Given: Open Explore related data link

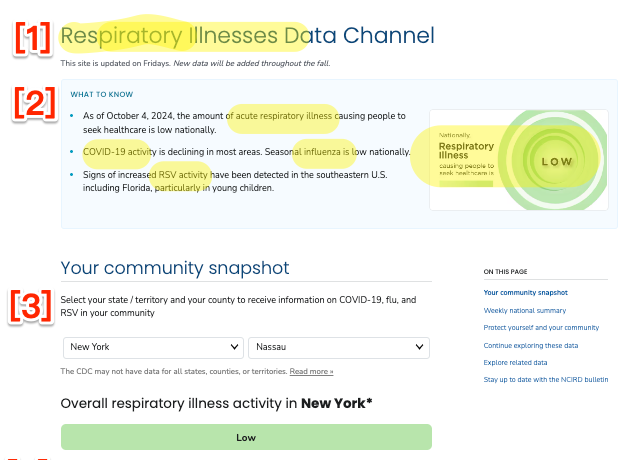Looking at the screenshot, I should [515, 362].
